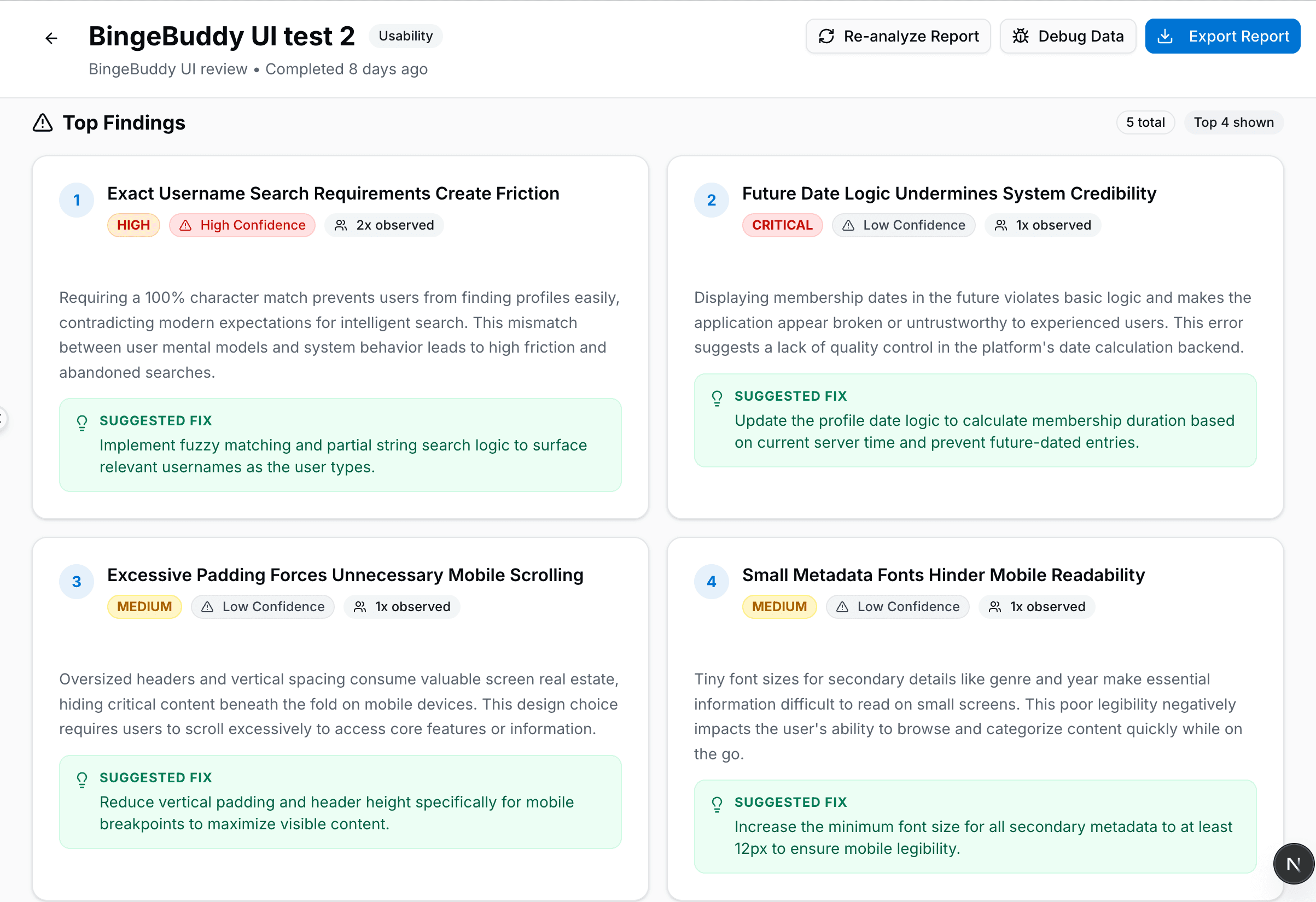Click the Re-analyze Report refresh icon
This screenshot has height=902, width=1316.
pos(826,36)
